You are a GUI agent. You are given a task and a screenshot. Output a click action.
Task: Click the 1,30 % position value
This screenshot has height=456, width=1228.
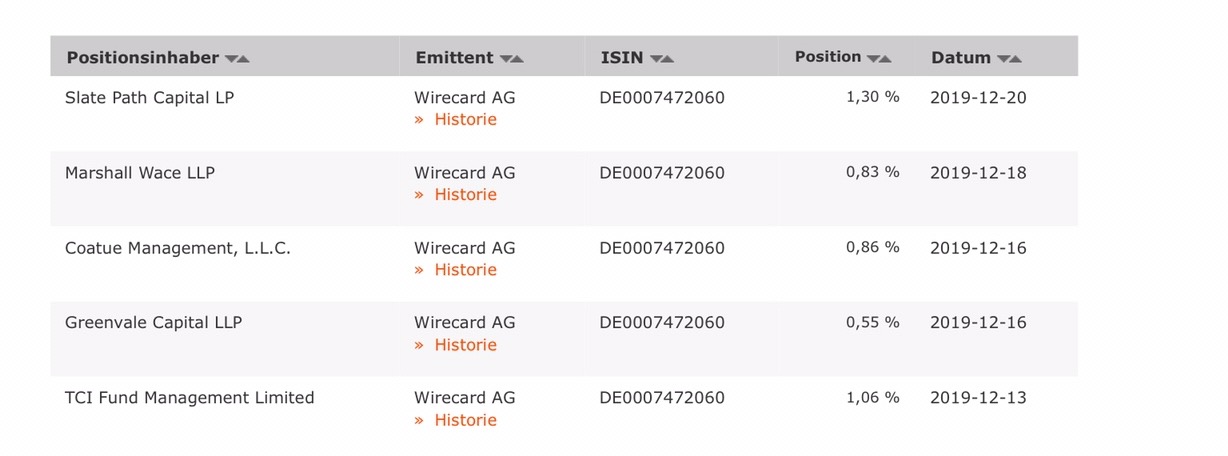pyautogui.click(x=873, y=97)
